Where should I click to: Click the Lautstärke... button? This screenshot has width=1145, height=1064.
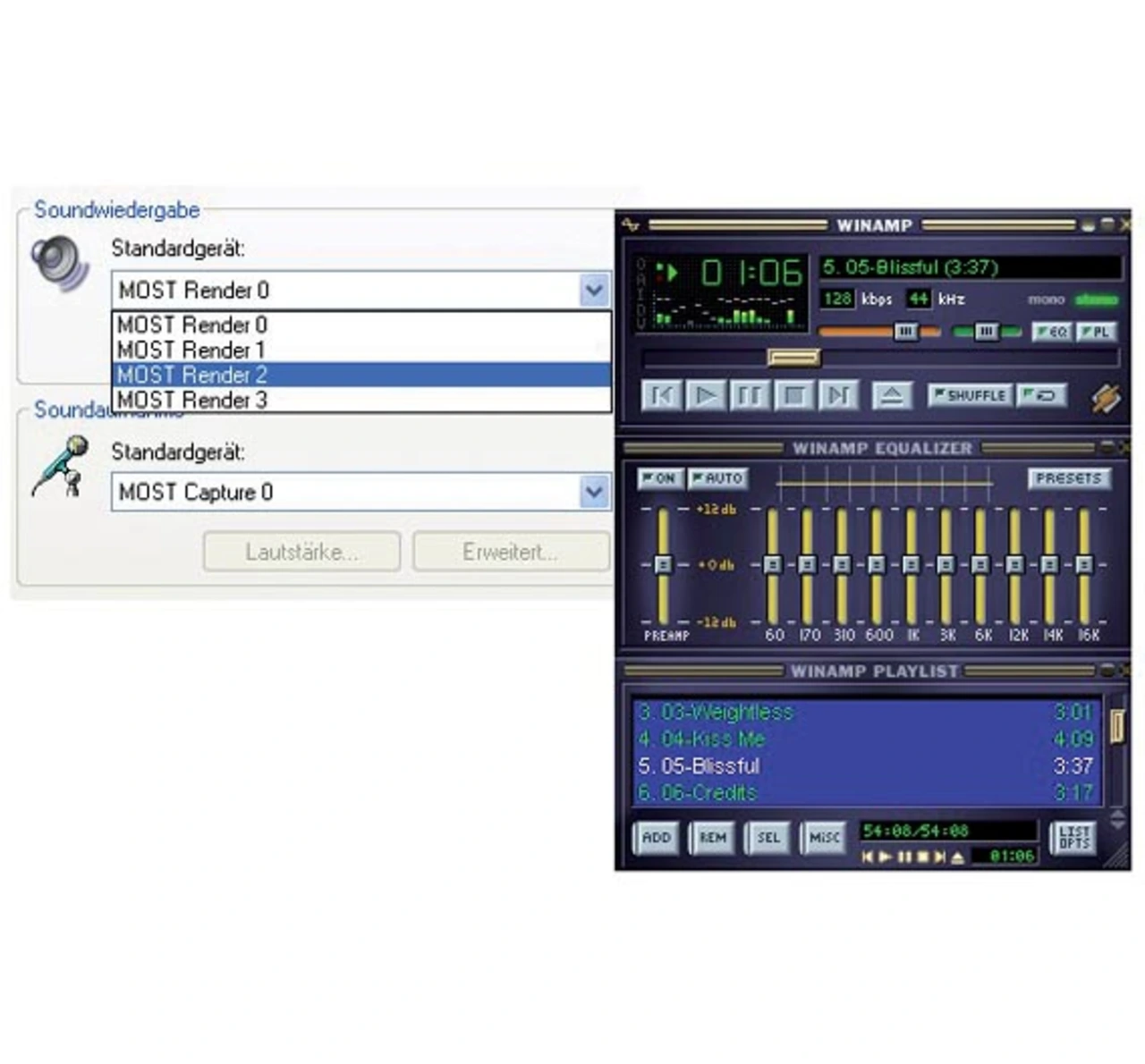pos(301,552)
